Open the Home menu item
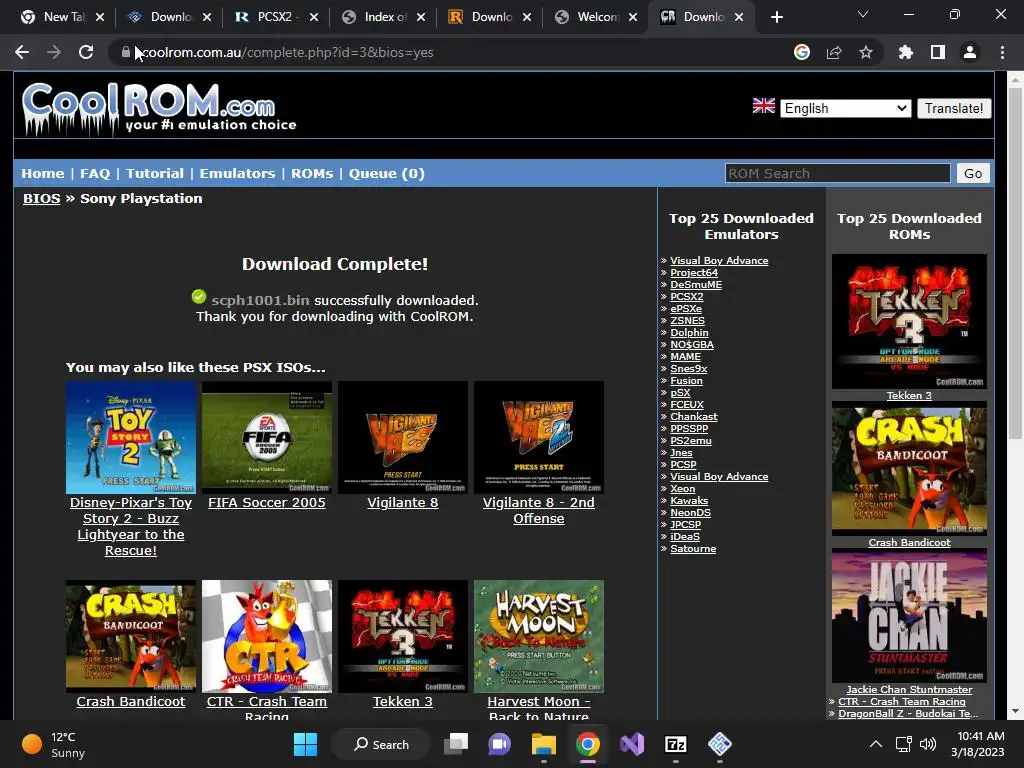This screenshot has width=1024, height=768. (42, 174)
